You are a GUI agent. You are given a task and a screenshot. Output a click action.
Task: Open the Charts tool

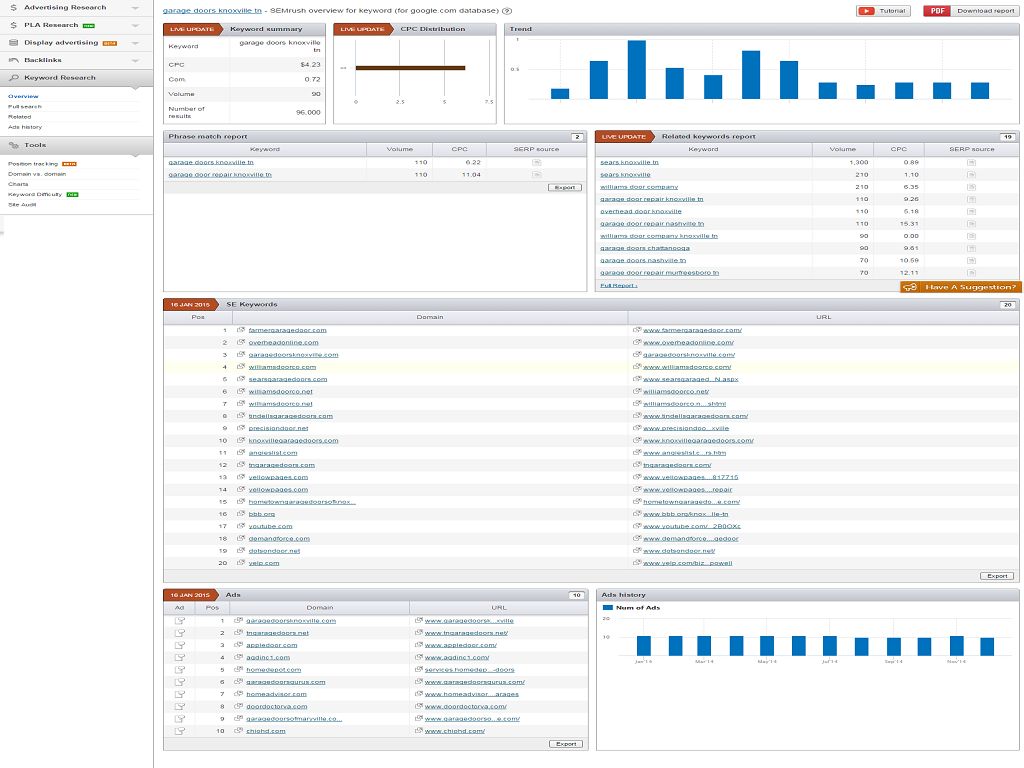tap(18, 184)
